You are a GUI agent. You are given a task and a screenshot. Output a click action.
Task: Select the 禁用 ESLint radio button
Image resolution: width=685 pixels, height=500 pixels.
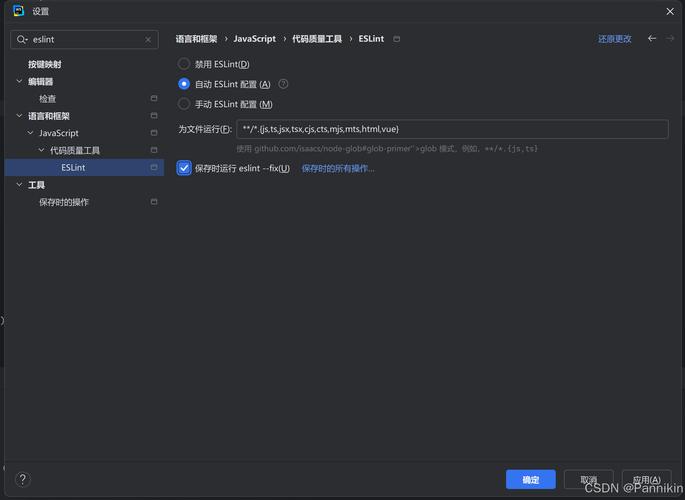click(184, 64)
